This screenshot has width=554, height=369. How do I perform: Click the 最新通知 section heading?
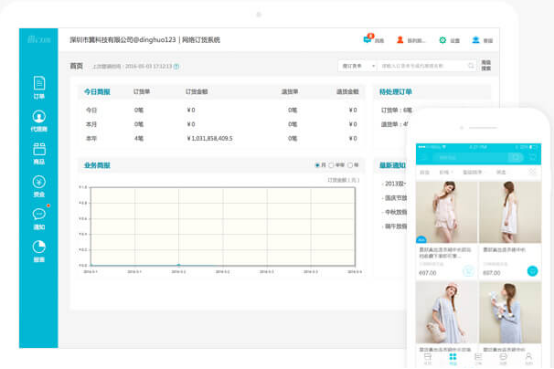393,165
